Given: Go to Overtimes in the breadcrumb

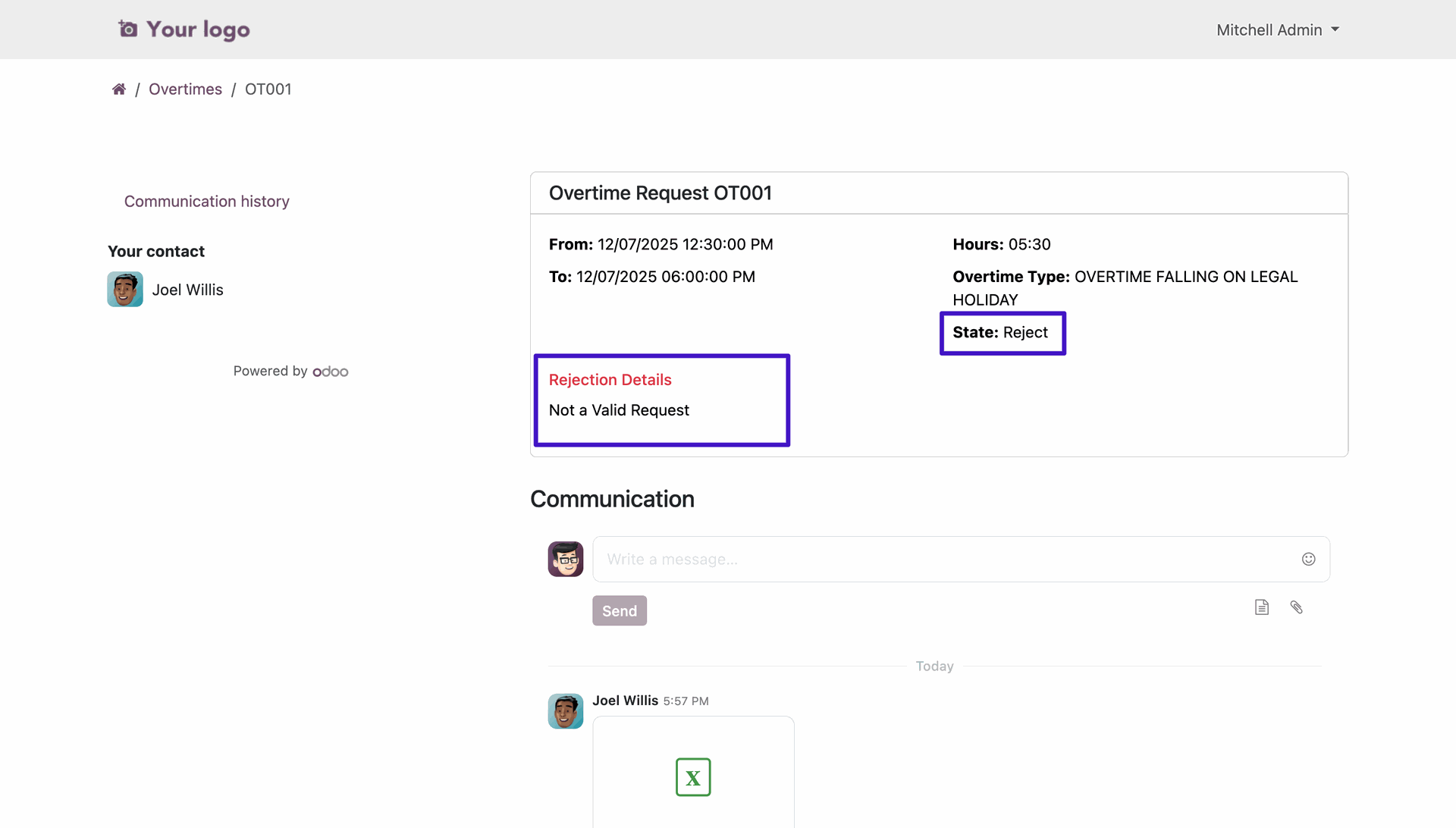Looking at the screenshot, I should [185, 89].
